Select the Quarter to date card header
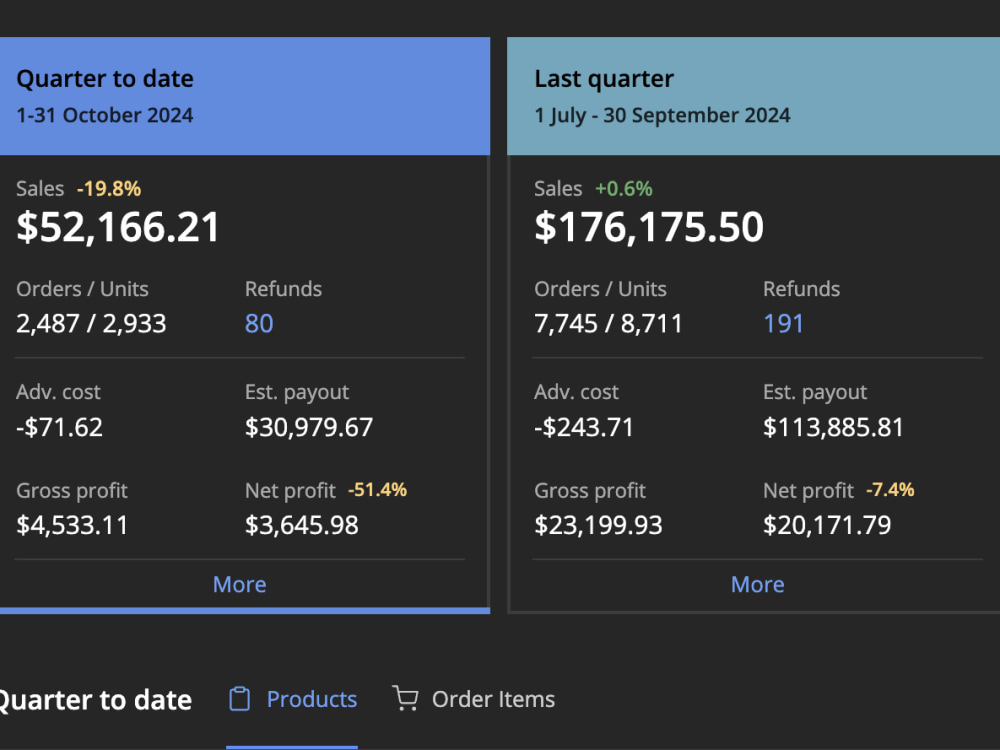1000x750 pixels. point(245,96)
